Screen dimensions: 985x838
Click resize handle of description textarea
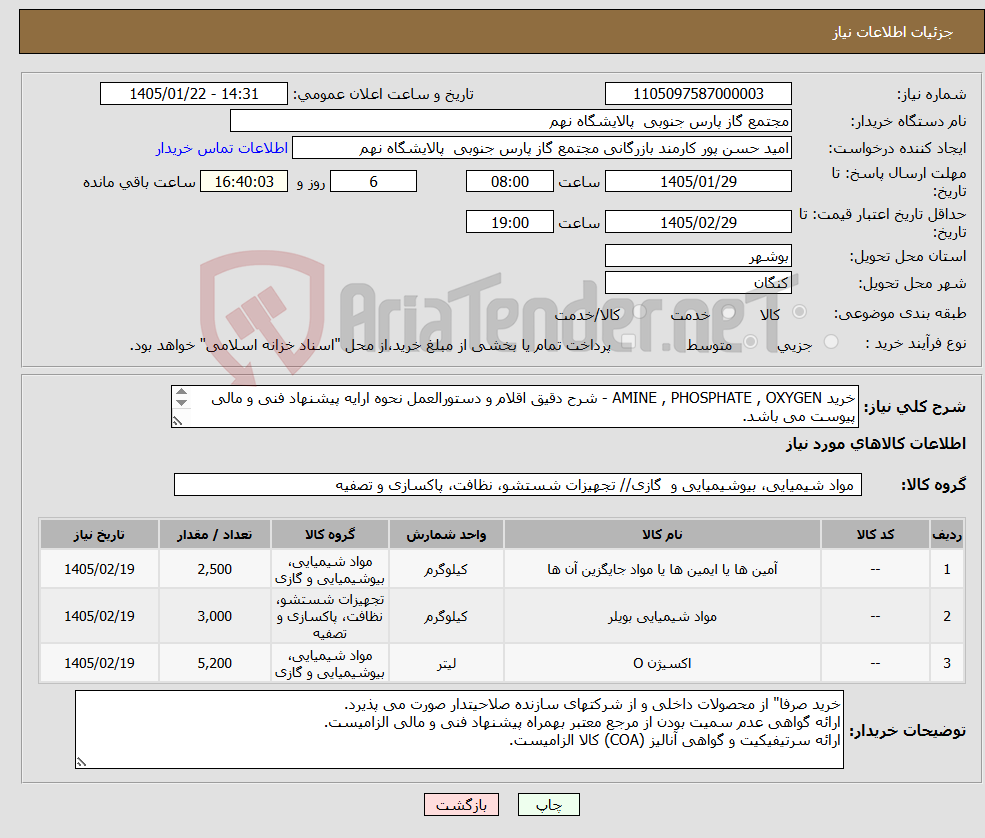tap(178, 421)
